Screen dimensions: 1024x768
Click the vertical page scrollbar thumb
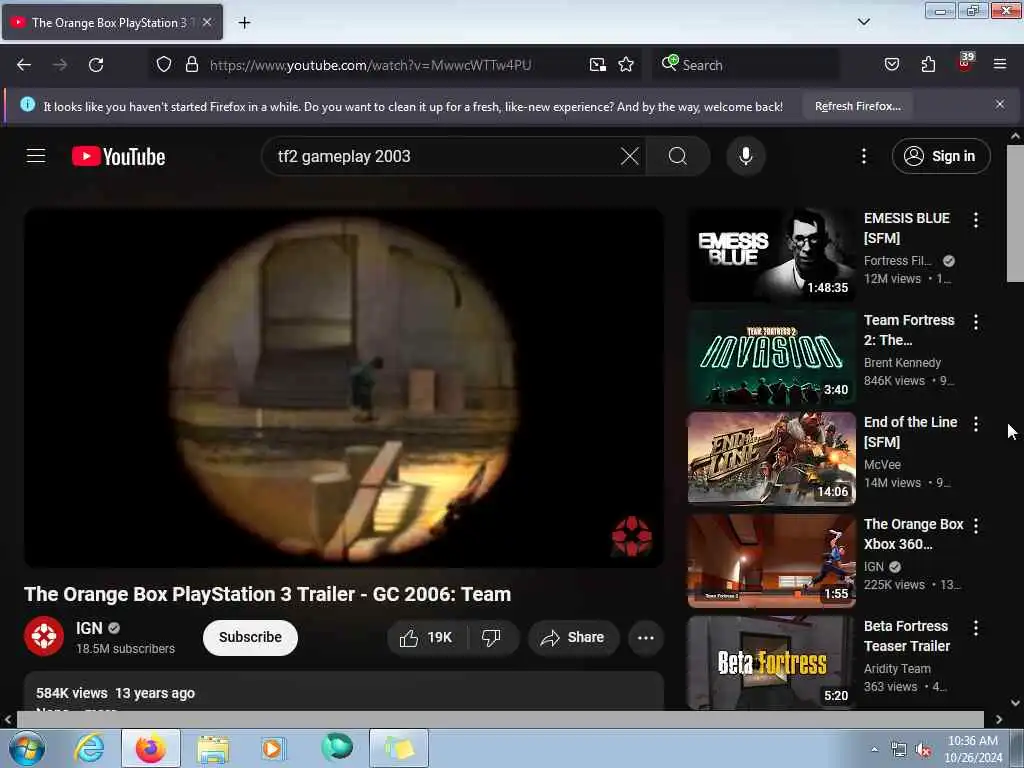1015,214
